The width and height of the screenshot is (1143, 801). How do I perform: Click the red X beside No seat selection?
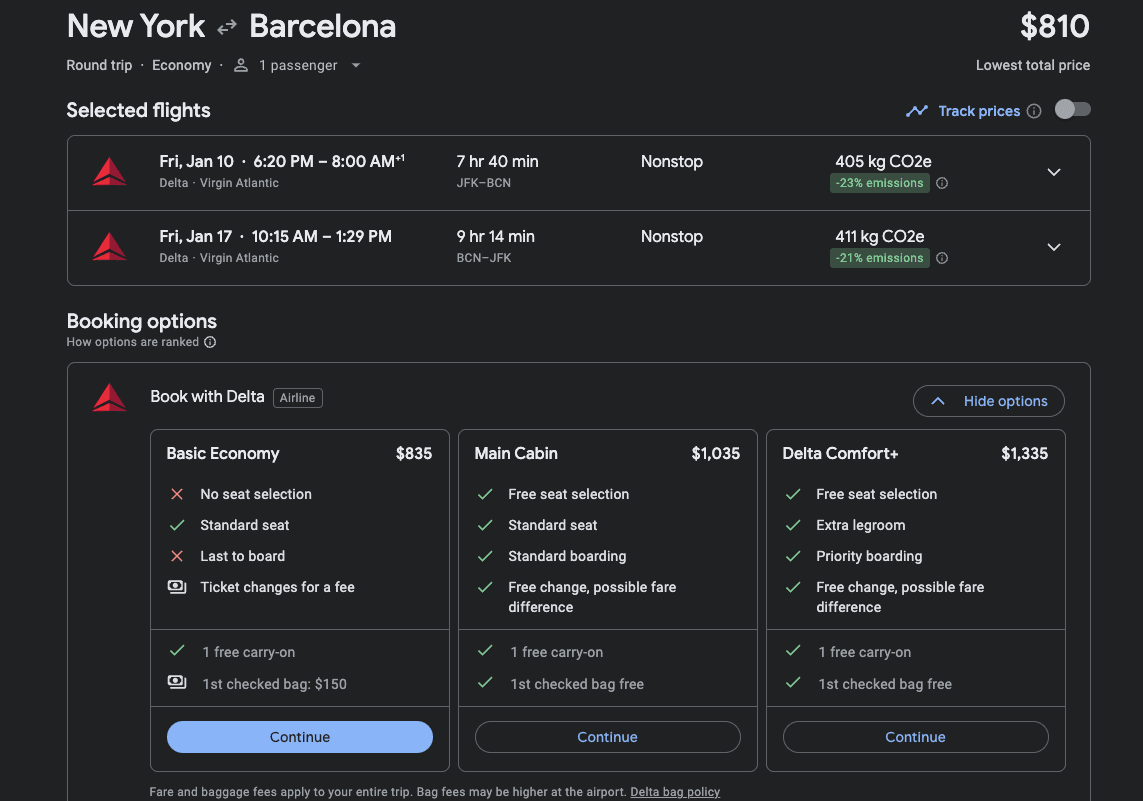[176, 494]
